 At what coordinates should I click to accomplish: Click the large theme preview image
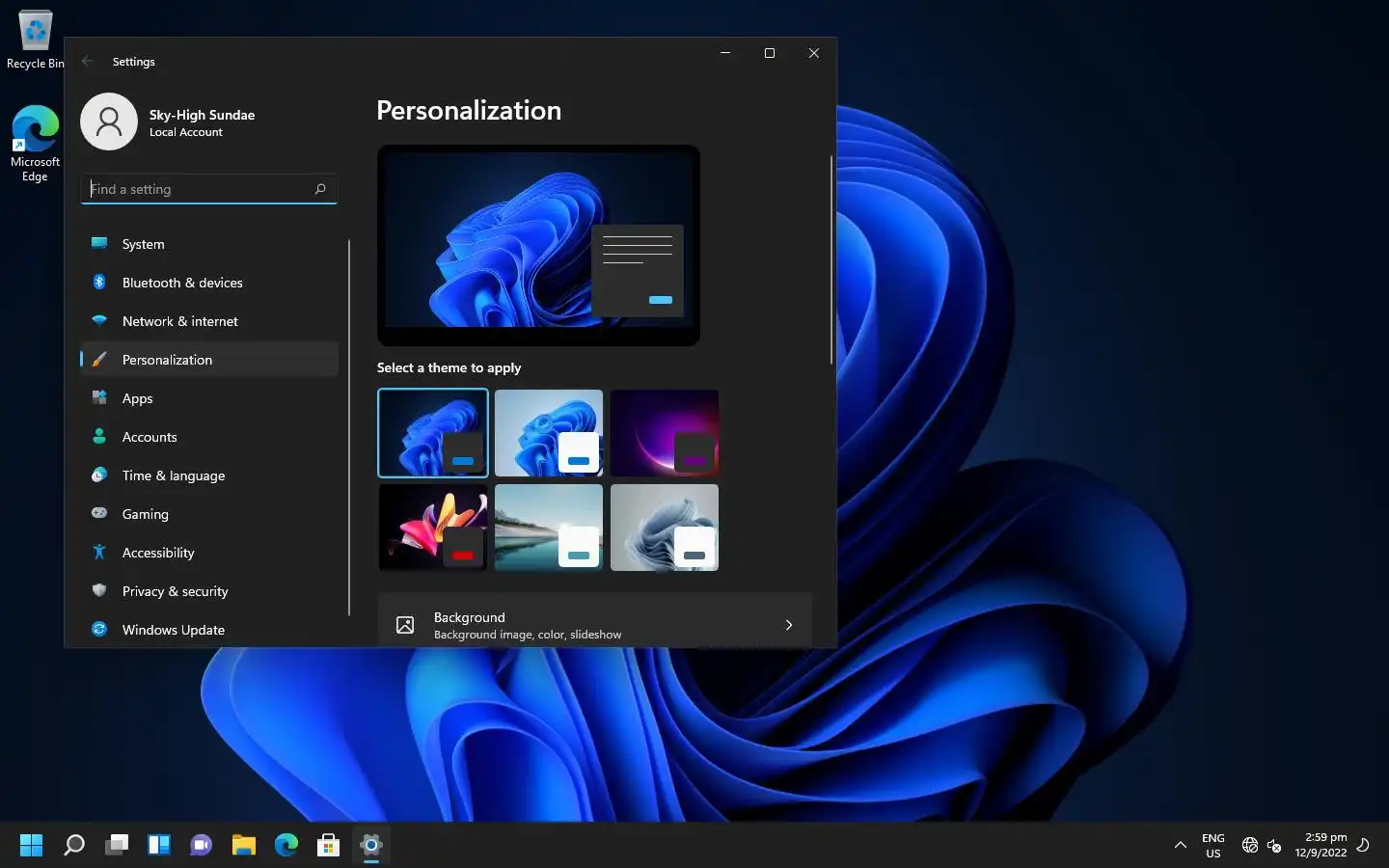[538, 245]
